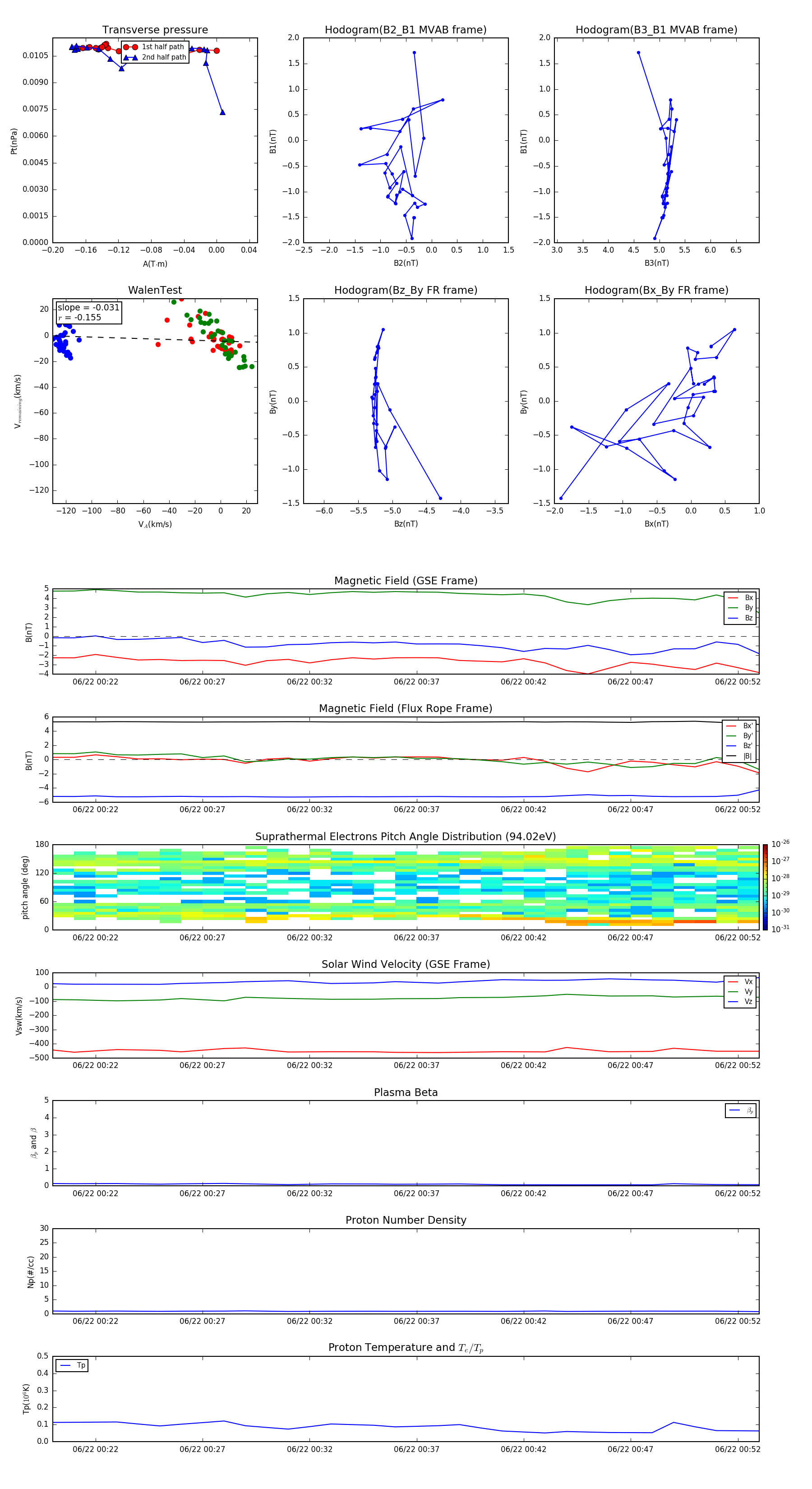This screenshot has height=1489, width=812.
Task: Click the "B3(nT)" x-axis label
Action: [656, 263]
